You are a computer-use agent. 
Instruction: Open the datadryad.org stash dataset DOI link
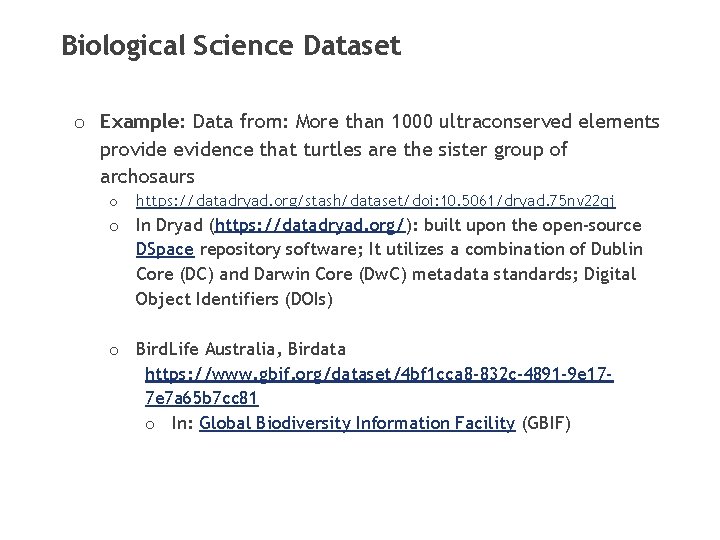tap(375, 201)
